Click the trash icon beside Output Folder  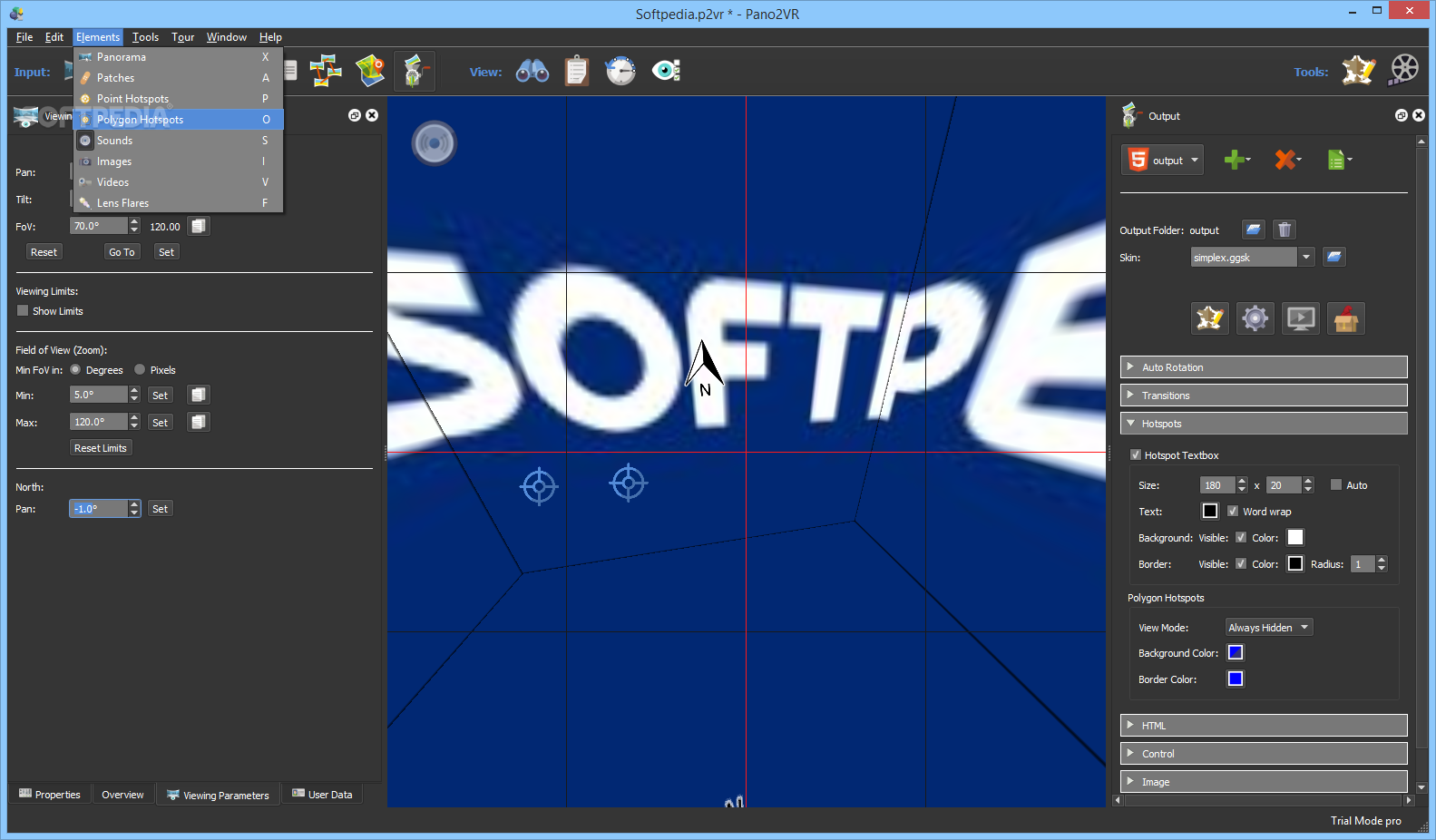[x=1285, y=230]
